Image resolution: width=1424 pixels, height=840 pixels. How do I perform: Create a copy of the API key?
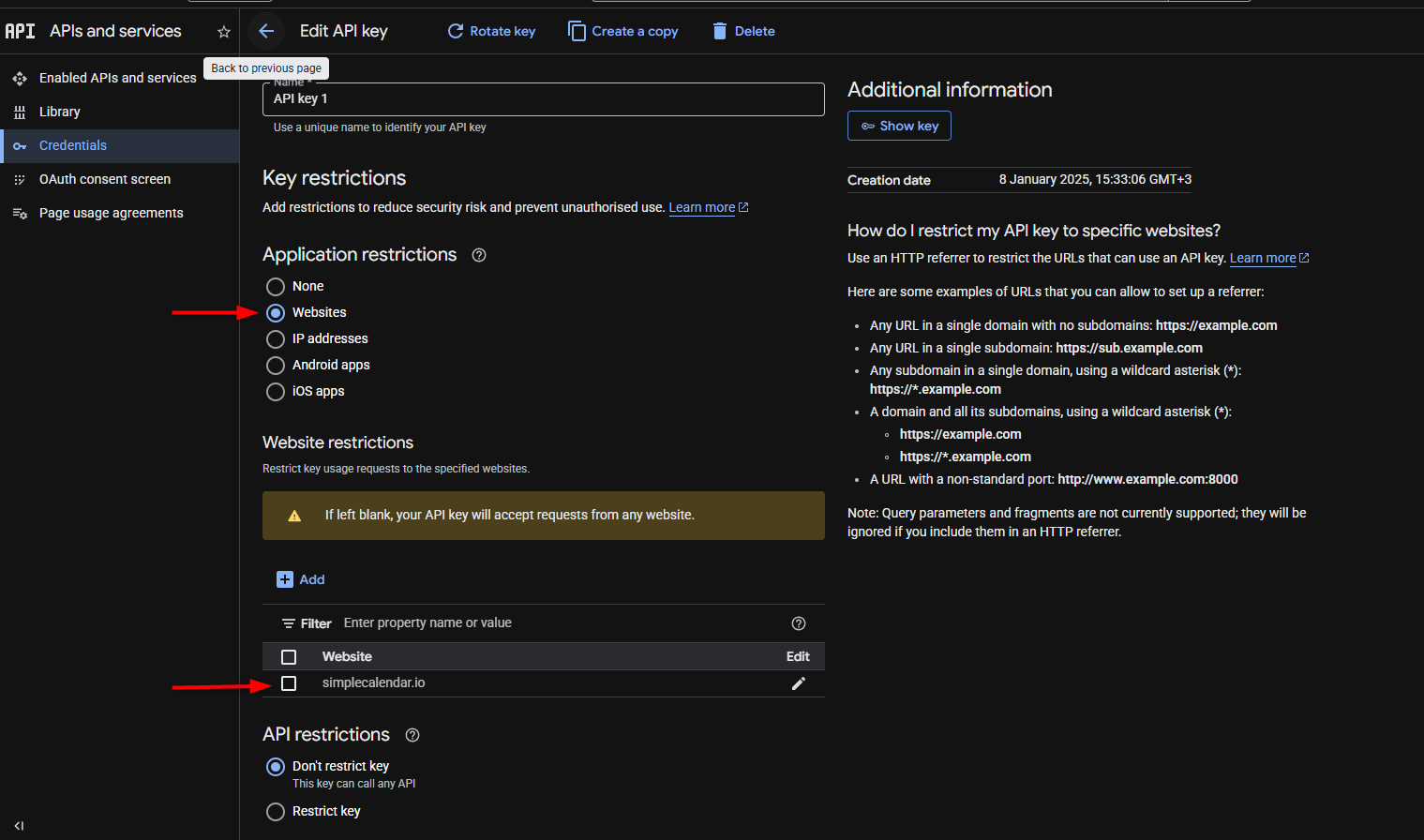point(622,31)
